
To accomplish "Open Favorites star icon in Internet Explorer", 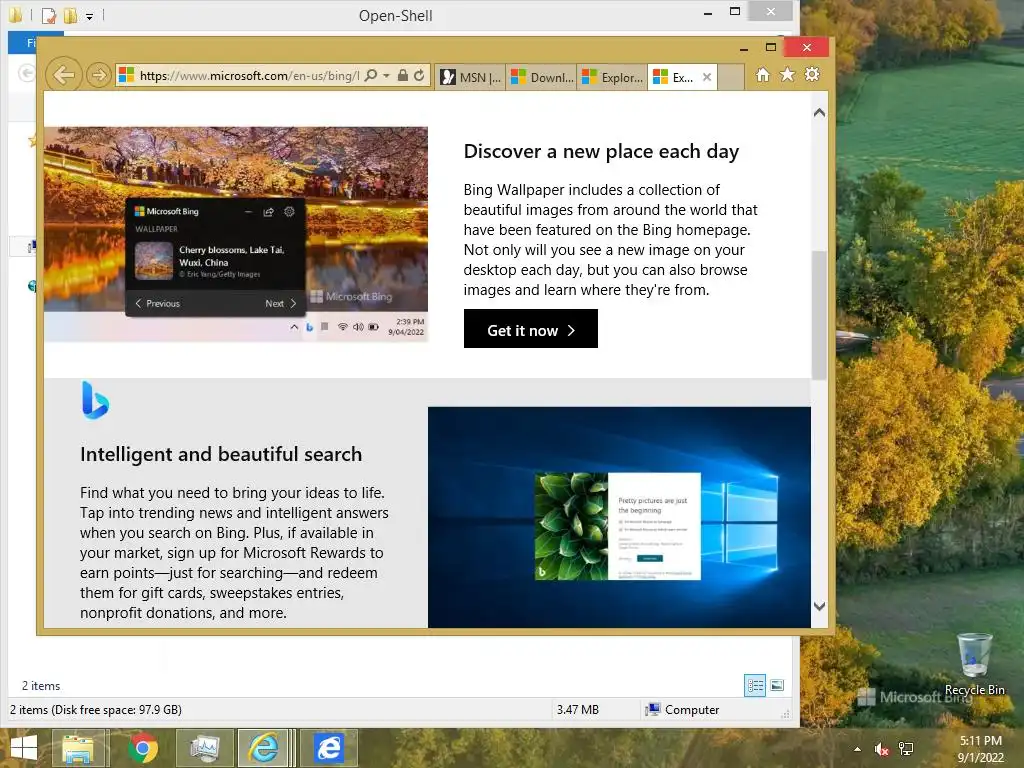I will (787, 74).
